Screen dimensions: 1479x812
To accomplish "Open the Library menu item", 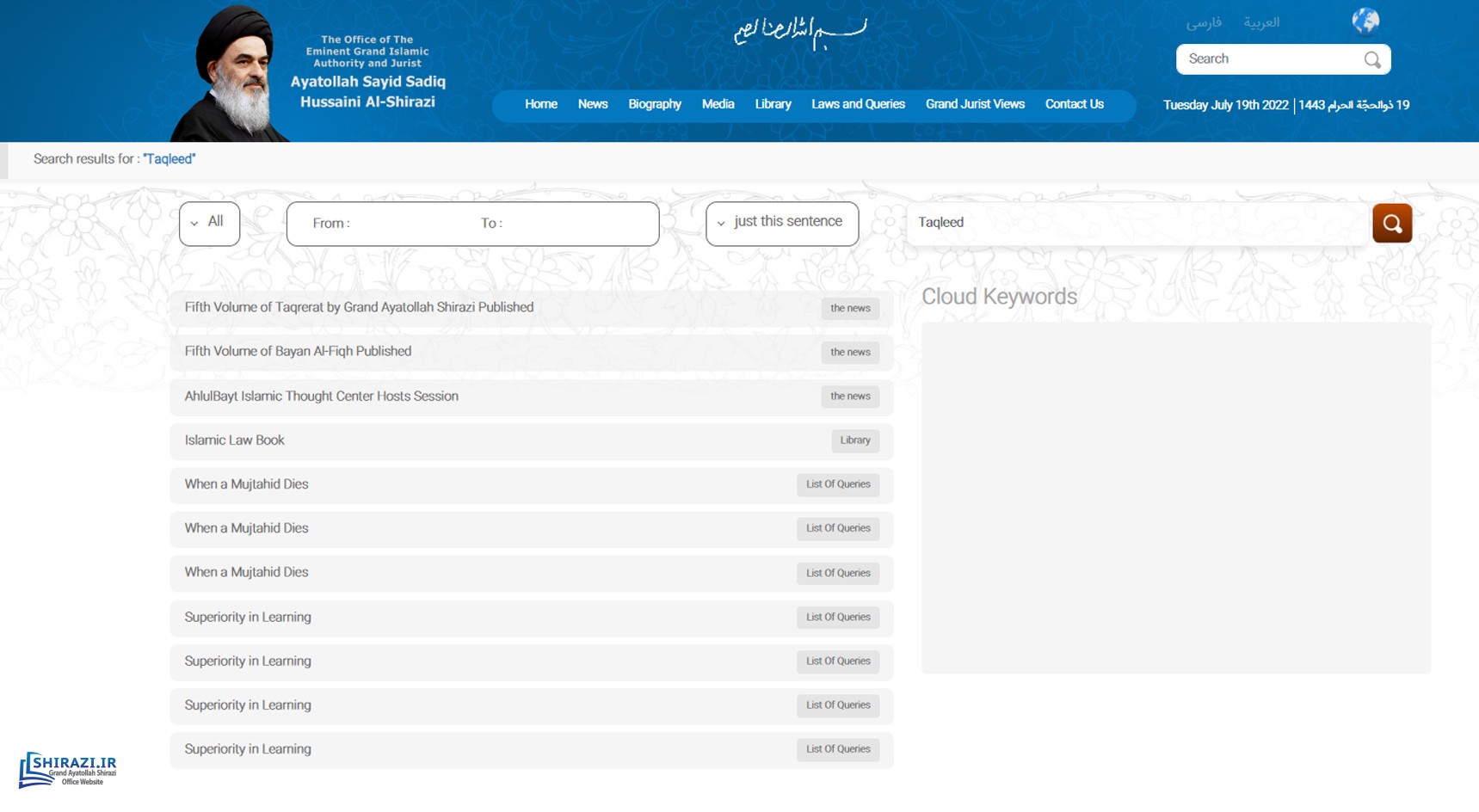I will [x=773, y=104].
